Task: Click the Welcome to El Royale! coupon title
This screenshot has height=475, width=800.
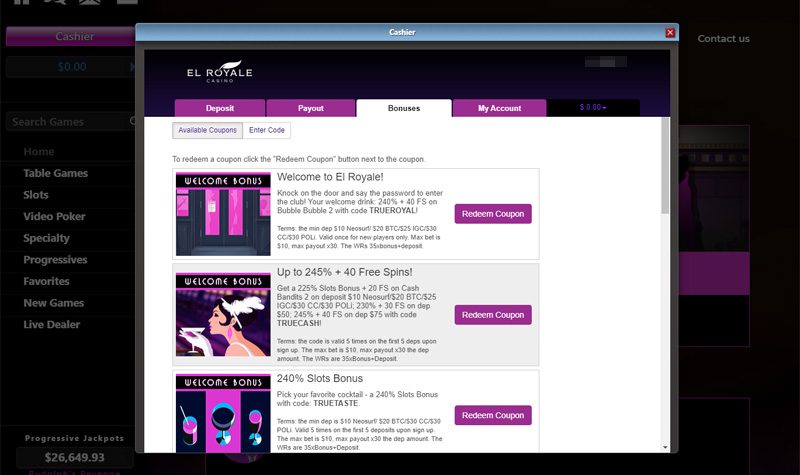Action: 330,177
